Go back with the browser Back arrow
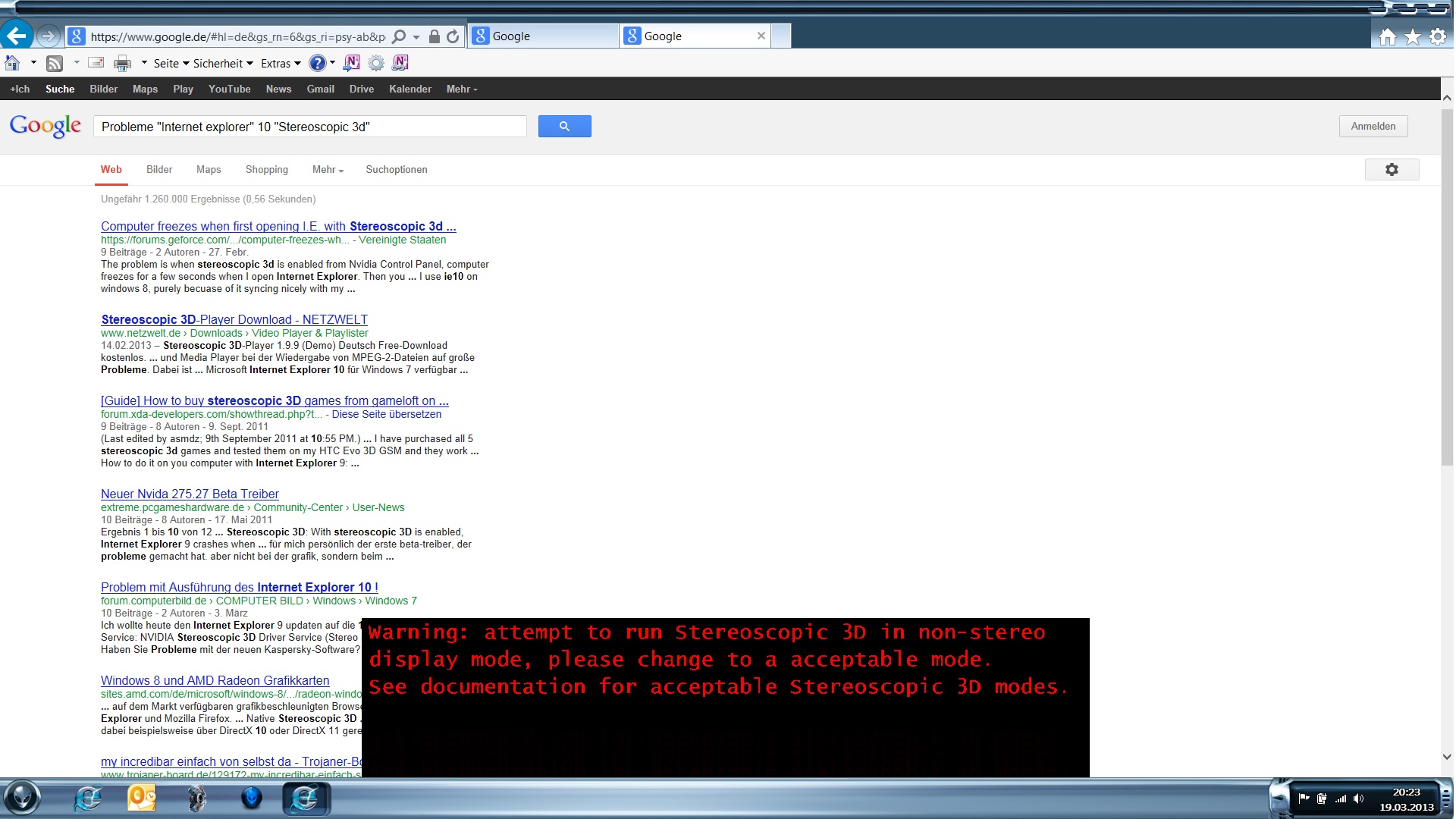The height and width of the screenshot is (819, 1456). point(16,35)
